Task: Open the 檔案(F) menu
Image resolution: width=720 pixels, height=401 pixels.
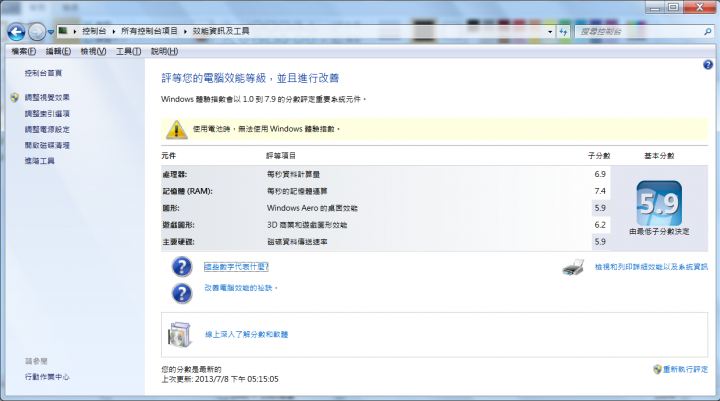Action: tap(23, 51)
